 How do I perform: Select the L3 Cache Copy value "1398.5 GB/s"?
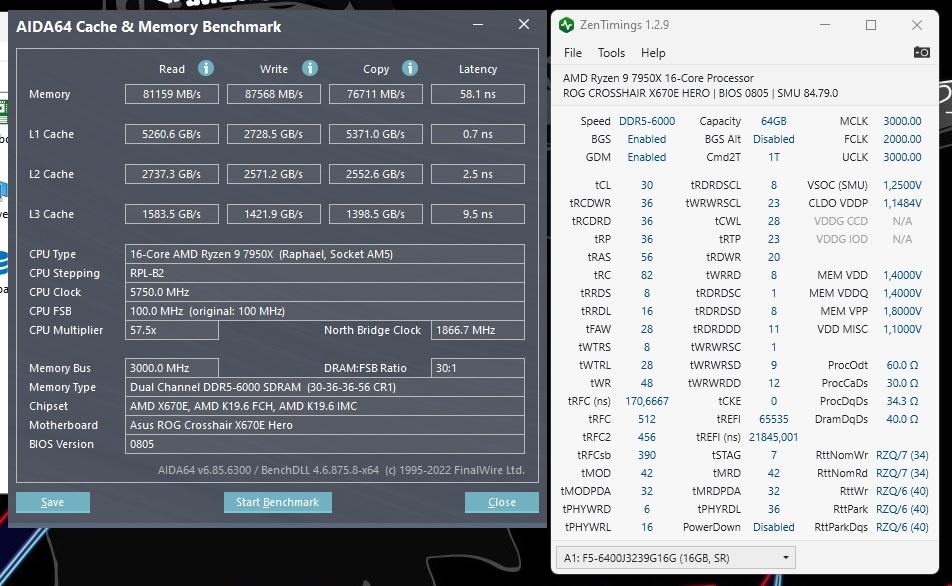[x=376, y=214]
